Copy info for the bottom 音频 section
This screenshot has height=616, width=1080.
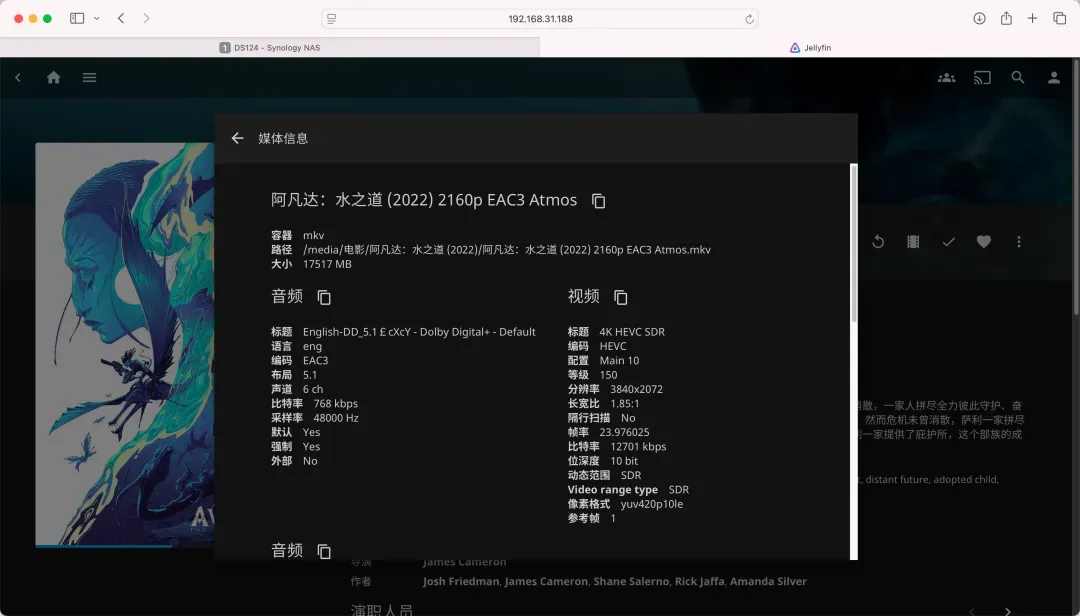coord(324,551)
